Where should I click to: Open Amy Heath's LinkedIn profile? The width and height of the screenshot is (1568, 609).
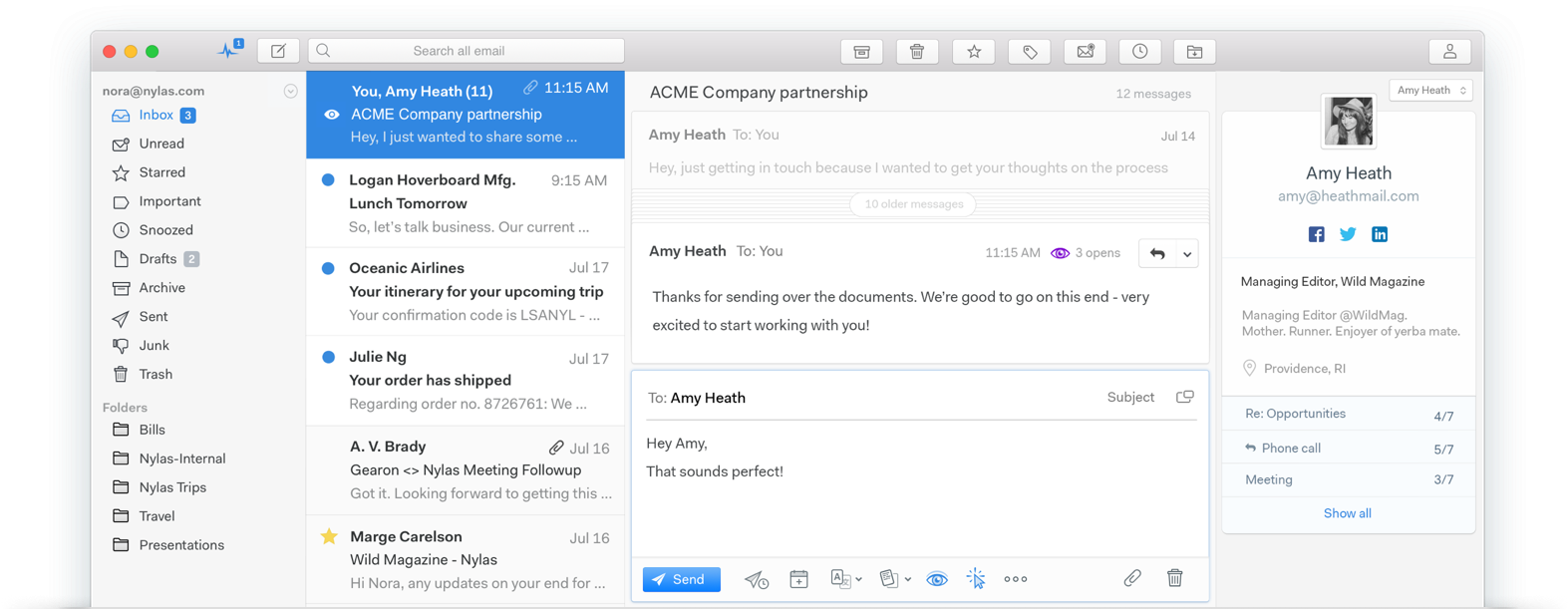[1380, 234]
